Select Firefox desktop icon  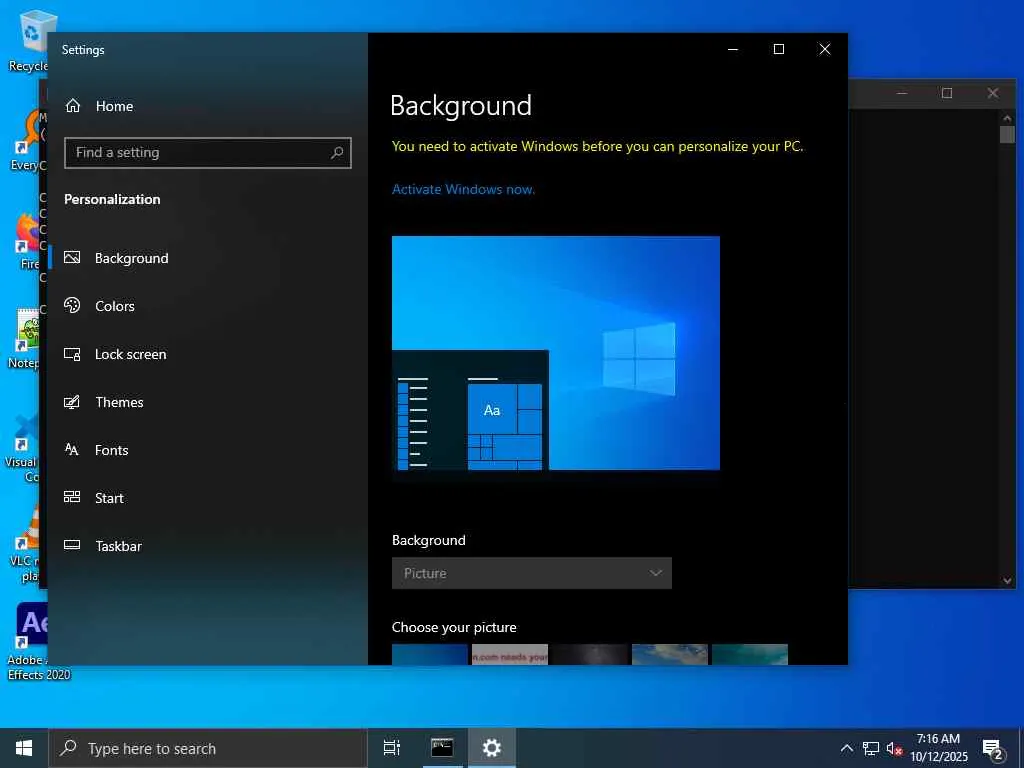[27, 240]
